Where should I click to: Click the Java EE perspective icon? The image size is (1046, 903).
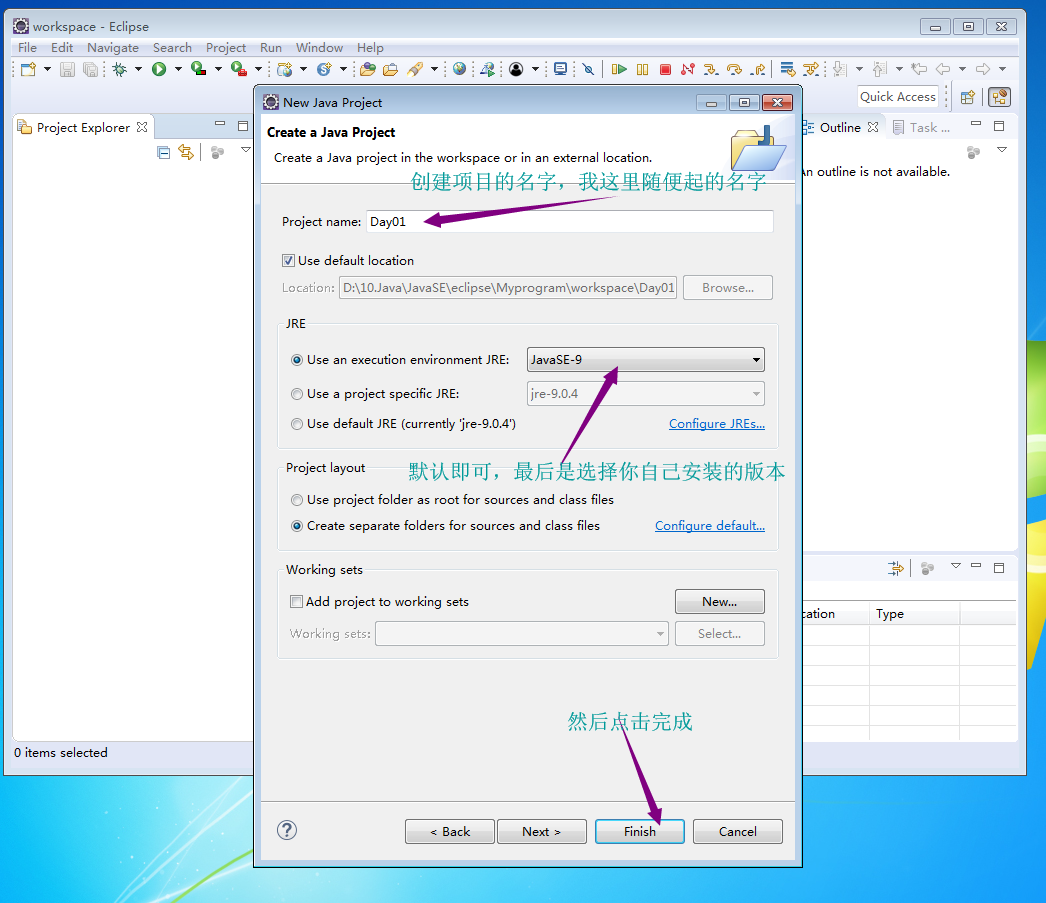[999, 97]
